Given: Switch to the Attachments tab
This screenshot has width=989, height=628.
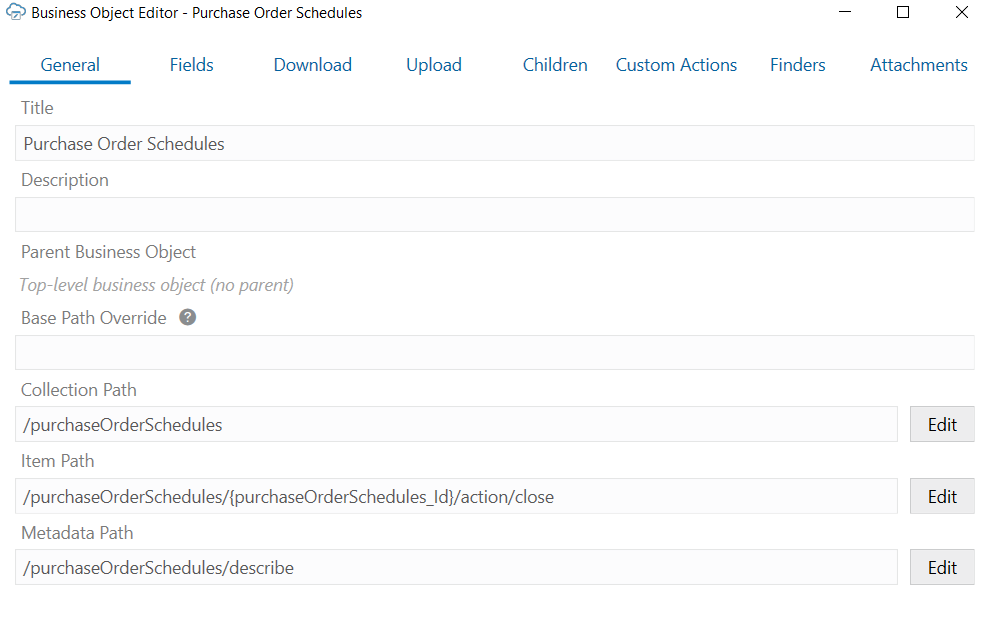Looking at the screenshot, I should [x=918, y=64].
